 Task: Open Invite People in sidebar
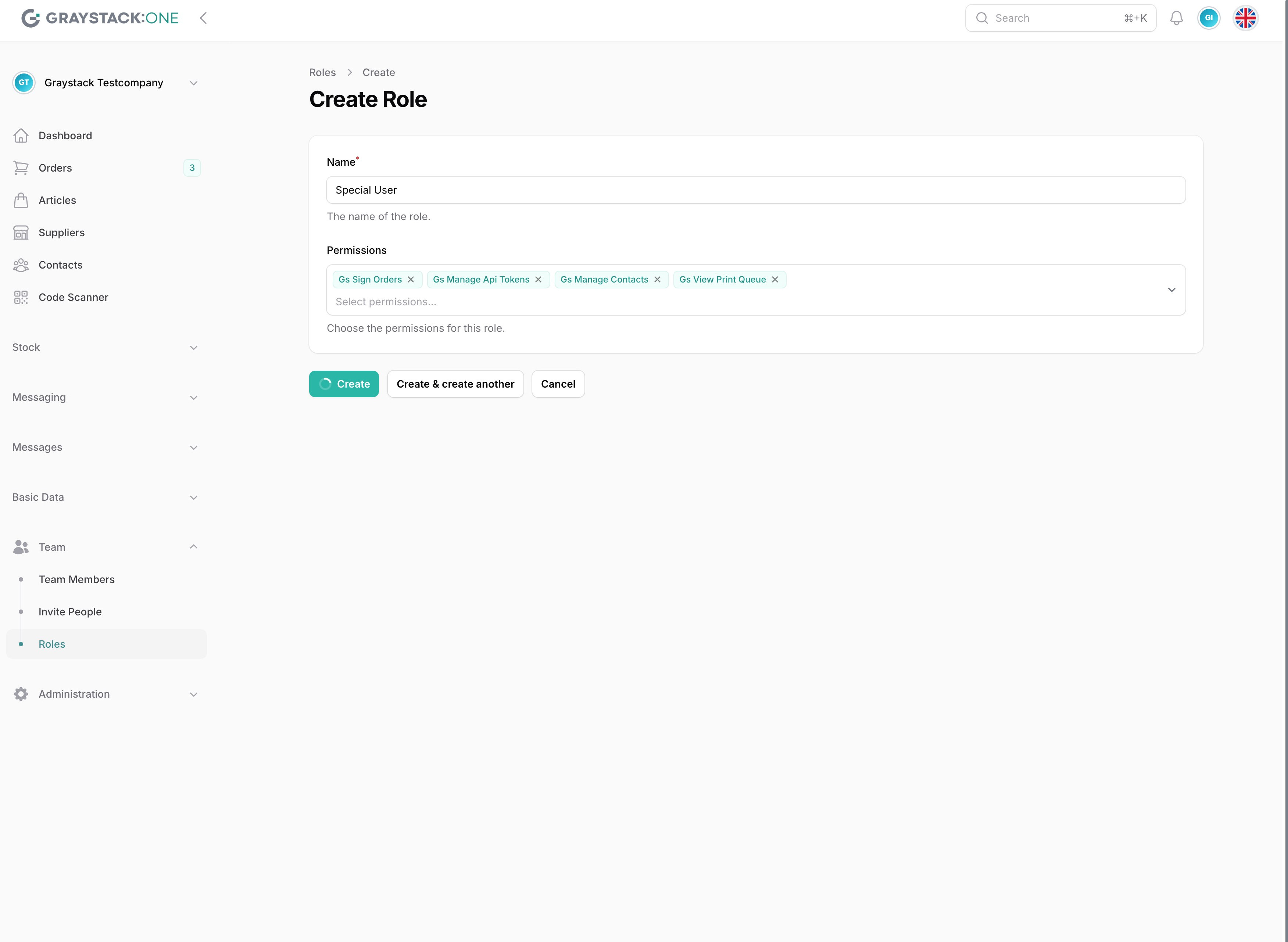click(69, 612)
